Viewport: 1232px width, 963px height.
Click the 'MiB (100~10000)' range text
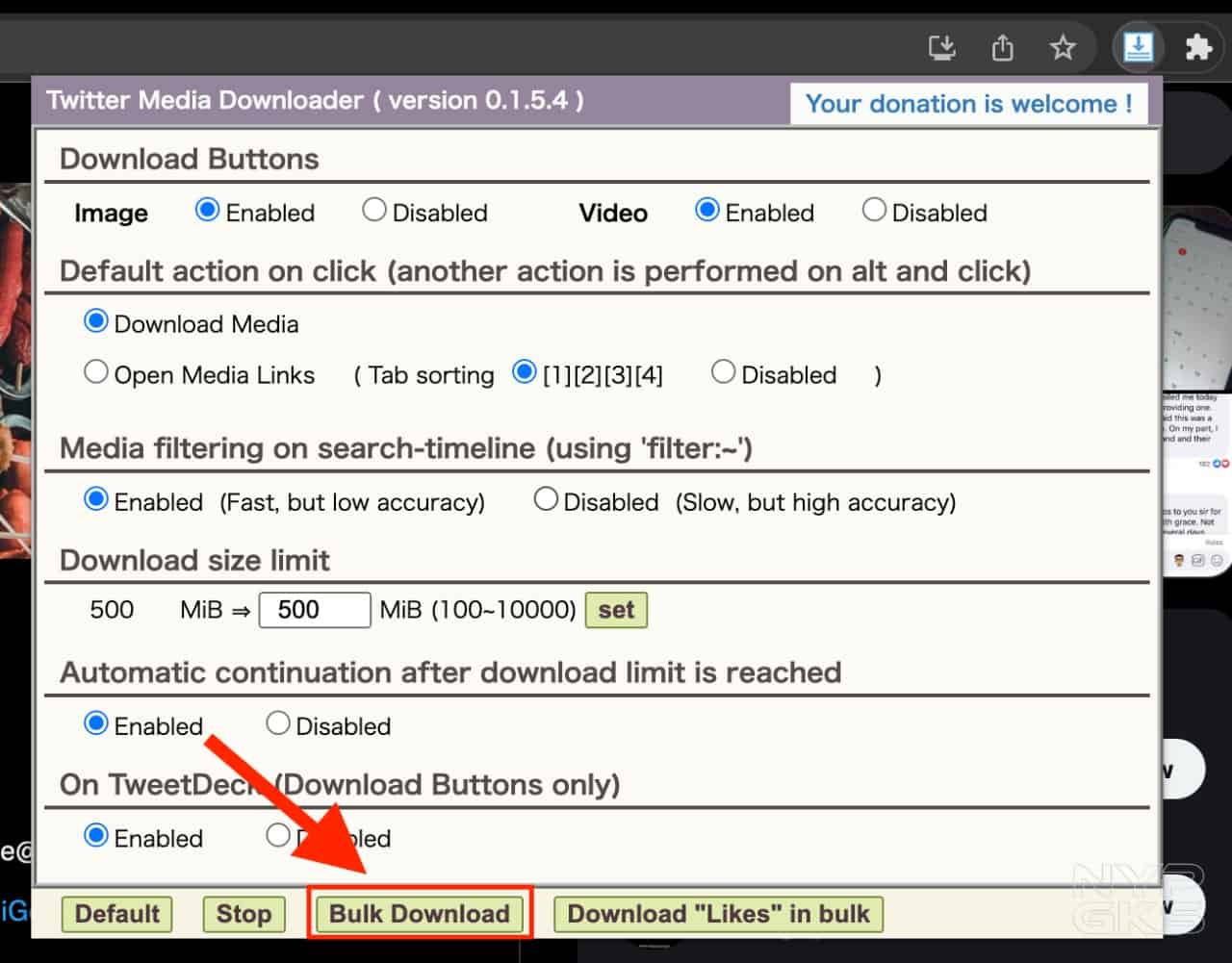point(478,610)
